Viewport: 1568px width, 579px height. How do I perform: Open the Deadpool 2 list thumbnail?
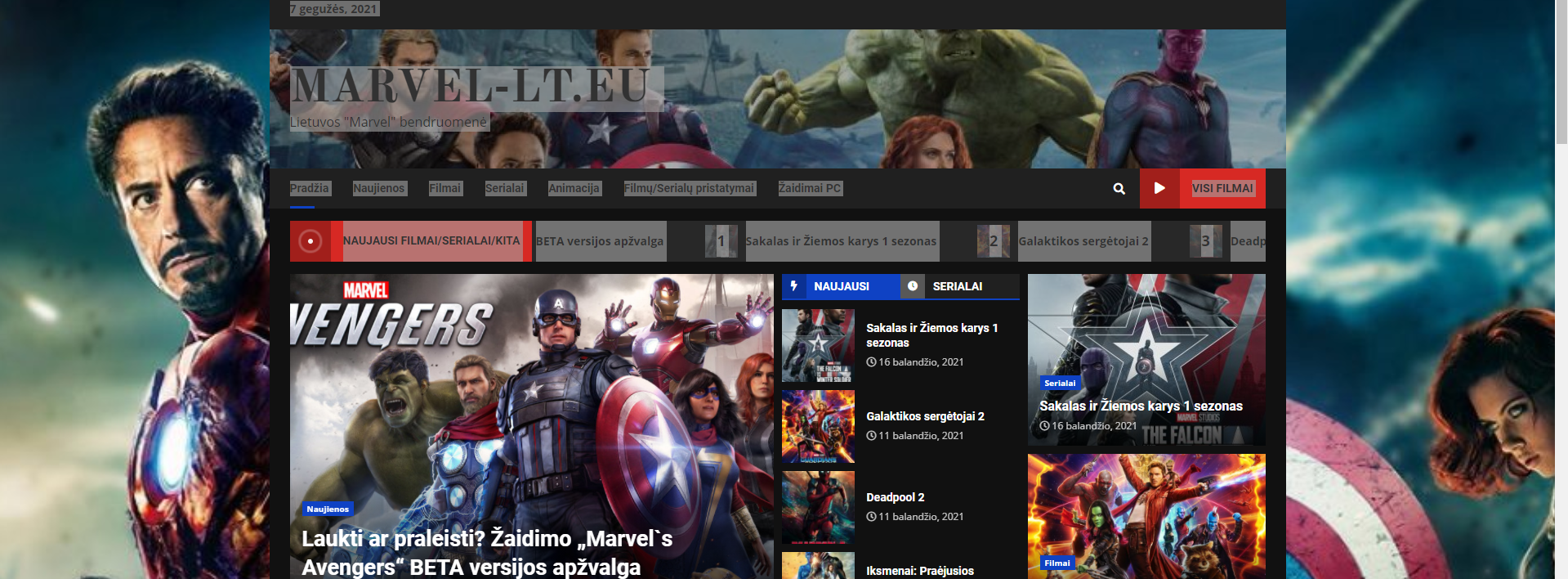click(818, 507)
